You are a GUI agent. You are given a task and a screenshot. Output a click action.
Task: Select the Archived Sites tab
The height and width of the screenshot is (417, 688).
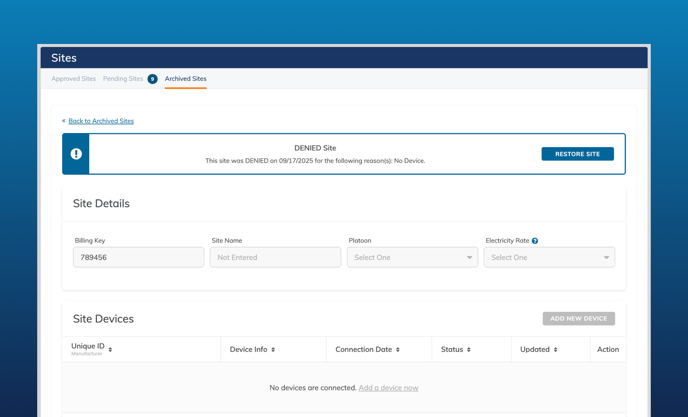[x=186, y=79]
